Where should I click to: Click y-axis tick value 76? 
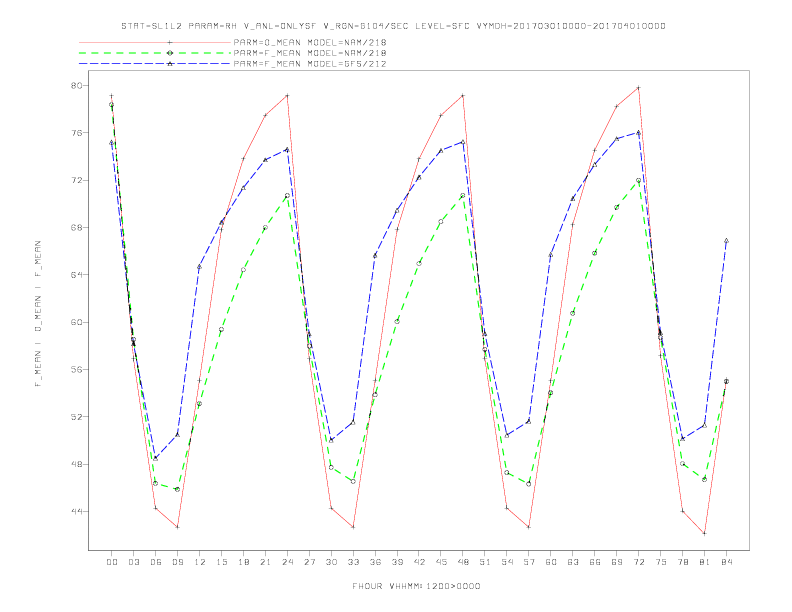(x=76, y=133)
